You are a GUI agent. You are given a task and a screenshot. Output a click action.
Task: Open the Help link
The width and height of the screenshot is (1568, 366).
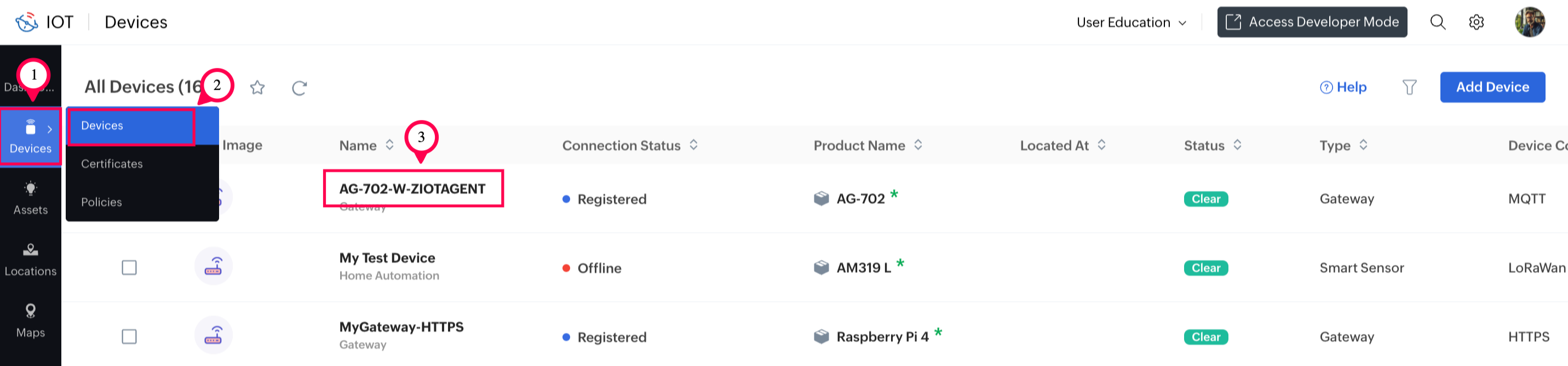tap(1343, 87)
